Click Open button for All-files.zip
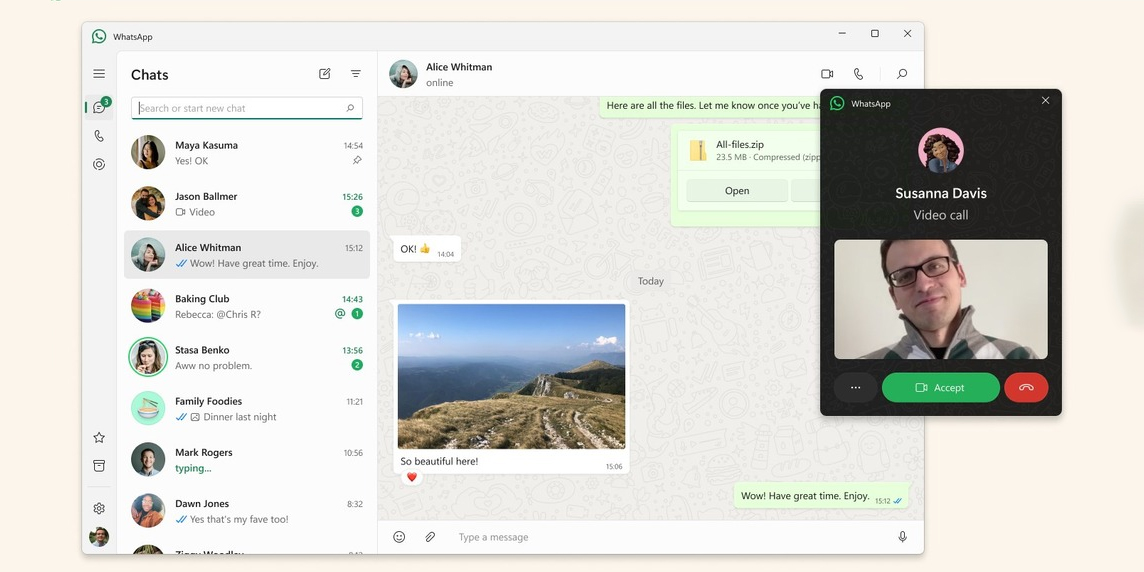This screenshot has width=1144, height=572. click(x=737, y=190)
